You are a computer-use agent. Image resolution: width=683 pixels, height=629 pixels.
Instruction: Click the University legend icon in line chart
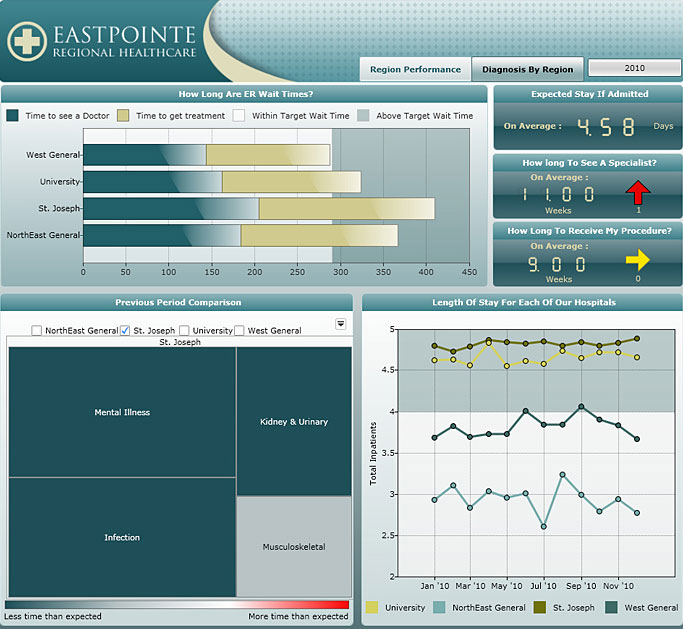coord(372,607)
